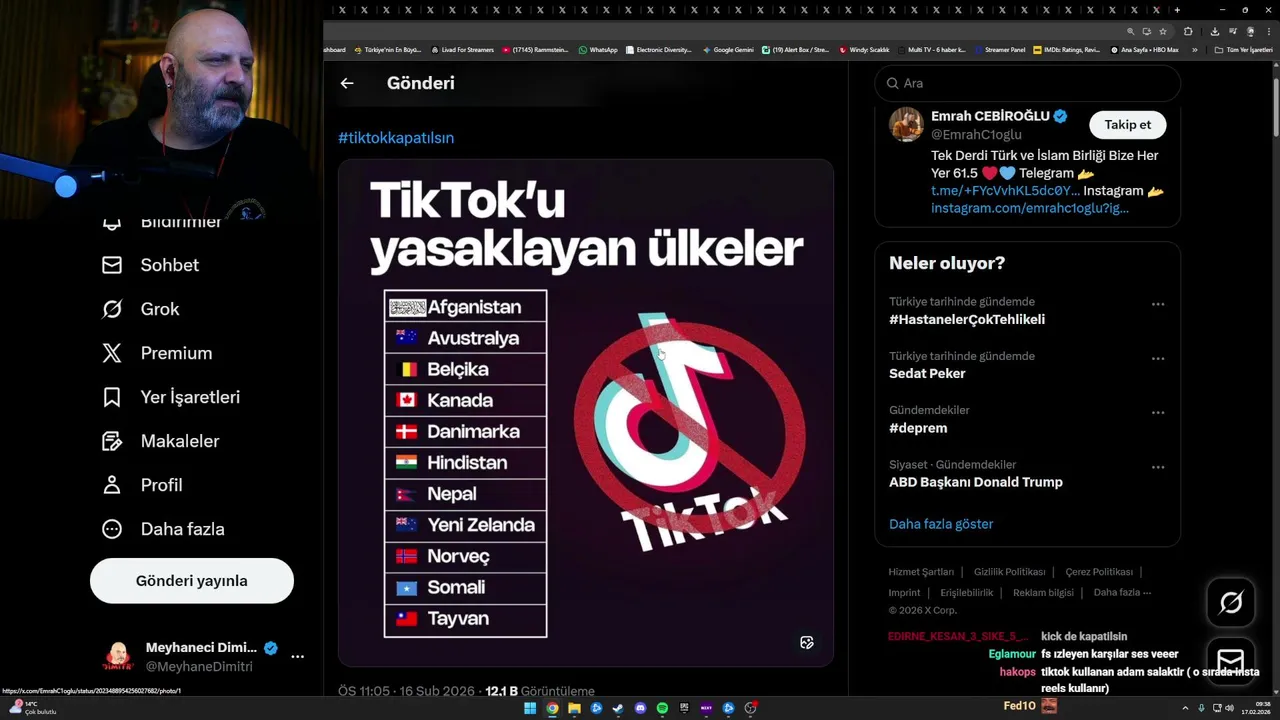Open the instagram.com/emrahc1oglu link
The height and width of the screenshot is (720, 1280).
click(1030, 208)
